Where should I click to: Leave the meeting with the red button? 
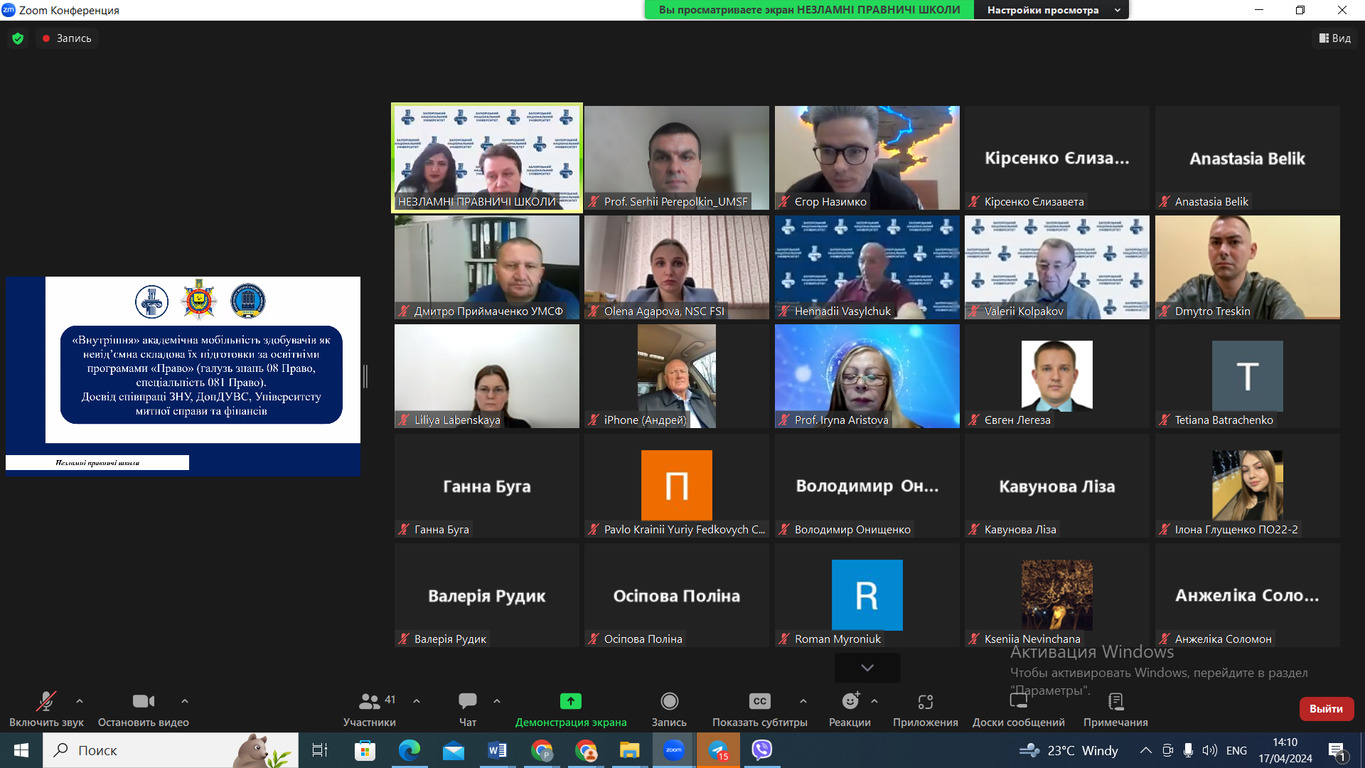[x=1326, y=708]
